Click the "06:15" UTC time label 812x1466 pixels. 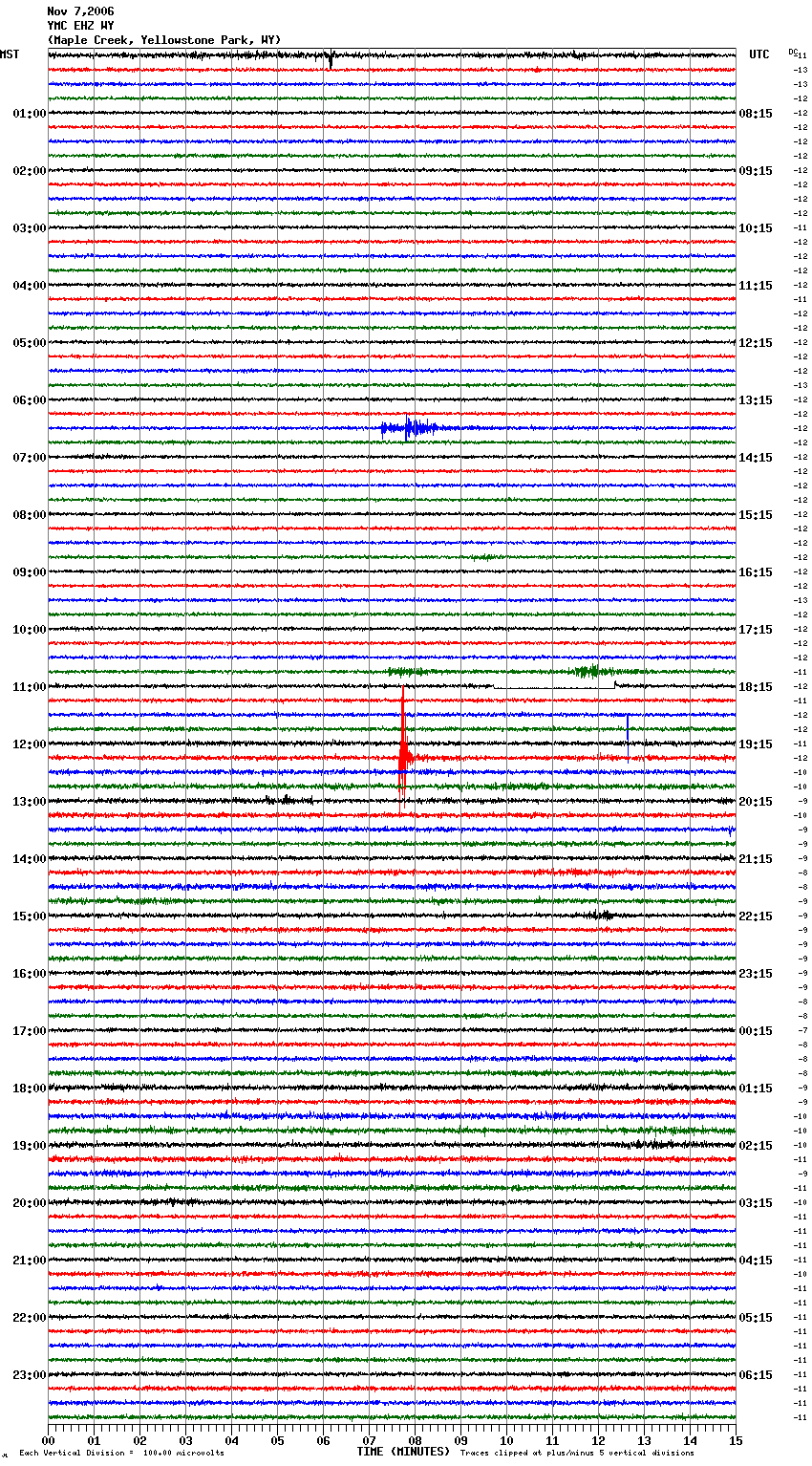point(756,1375)
